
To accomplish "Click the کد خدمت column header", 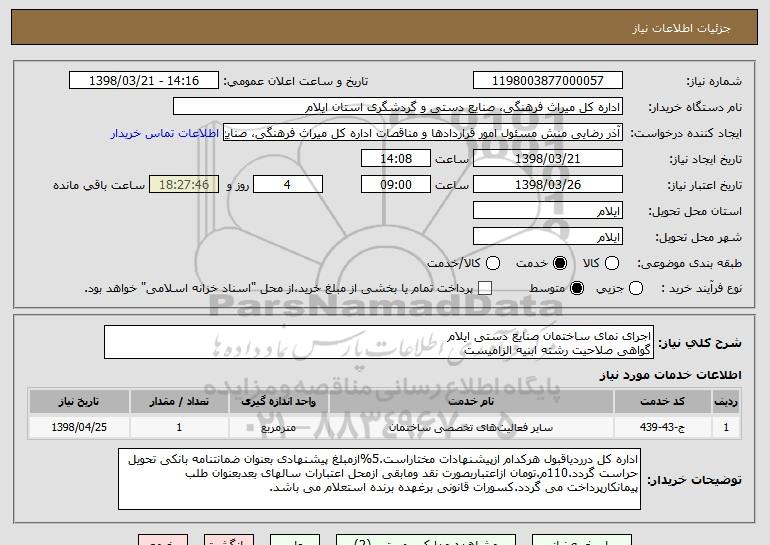I will (x=662, y=402).
